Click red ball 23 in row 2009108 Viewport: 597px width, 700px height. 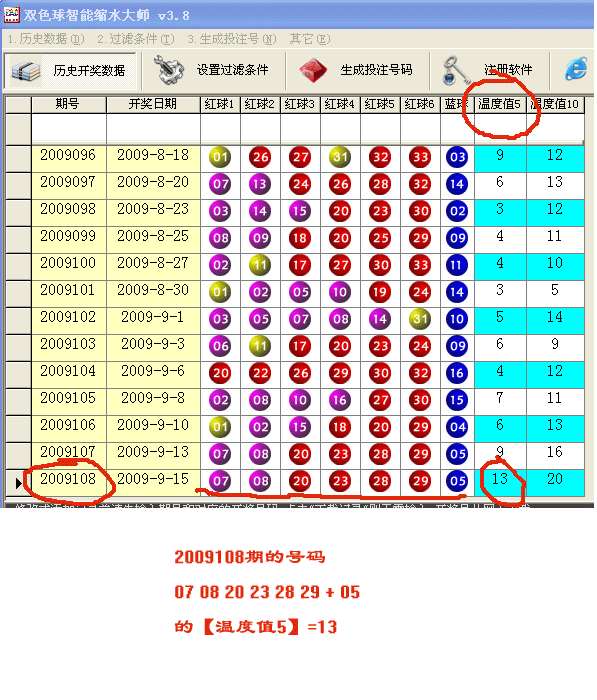pyautogui.click(x=340, y=481)
